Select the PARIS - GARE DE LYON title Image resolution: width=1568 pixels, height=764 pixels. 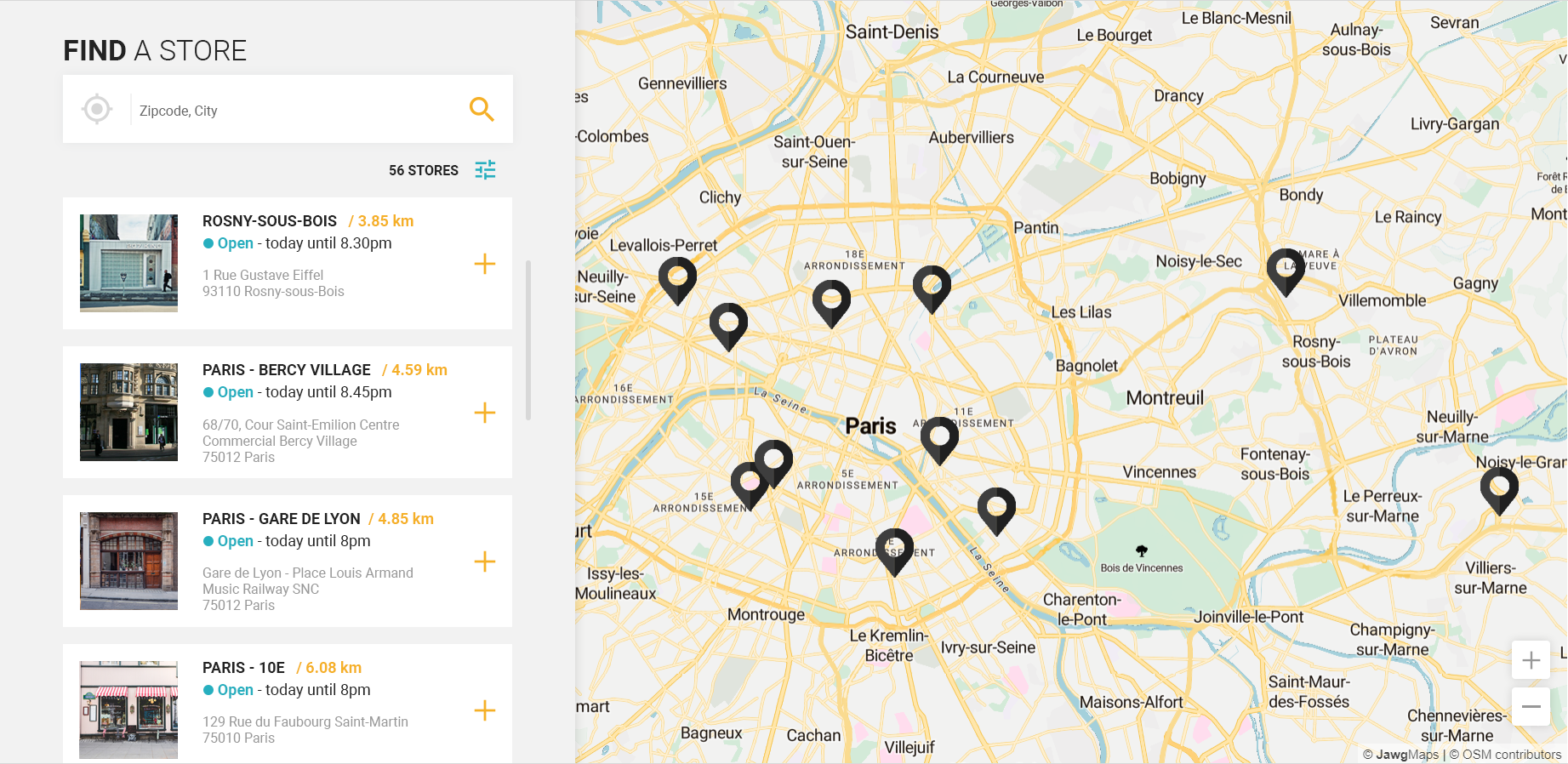282,519
